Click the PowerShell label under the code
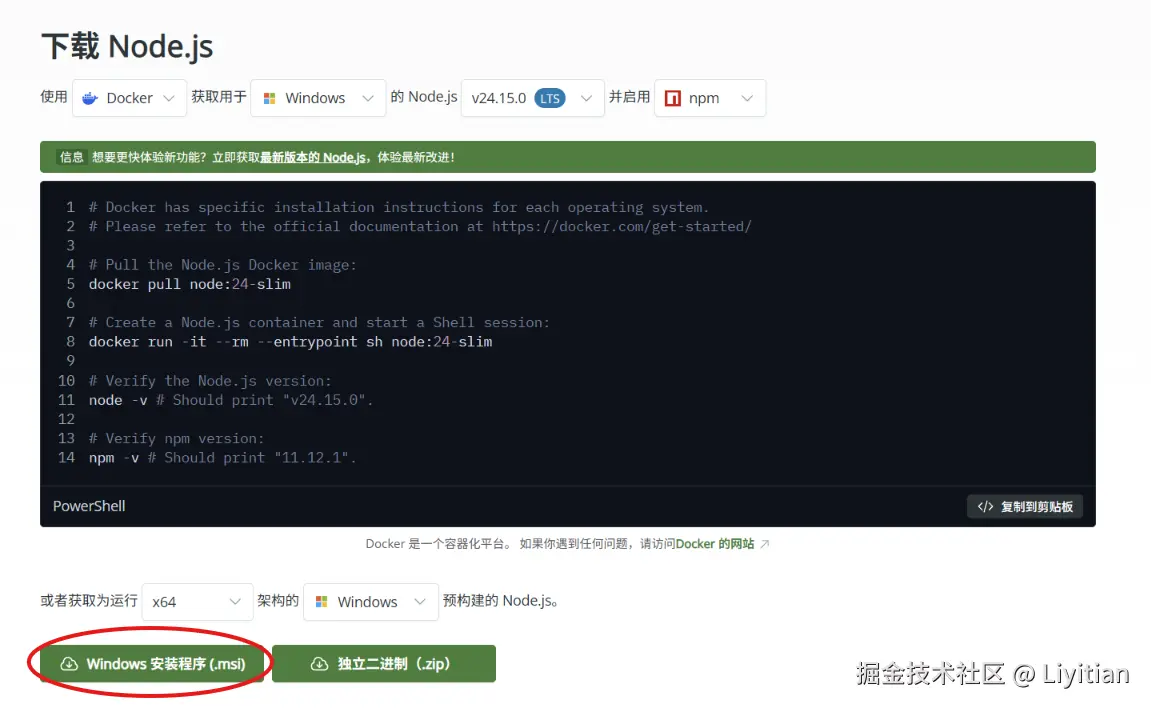The image size is (1151, 709). tap(89, 506)
